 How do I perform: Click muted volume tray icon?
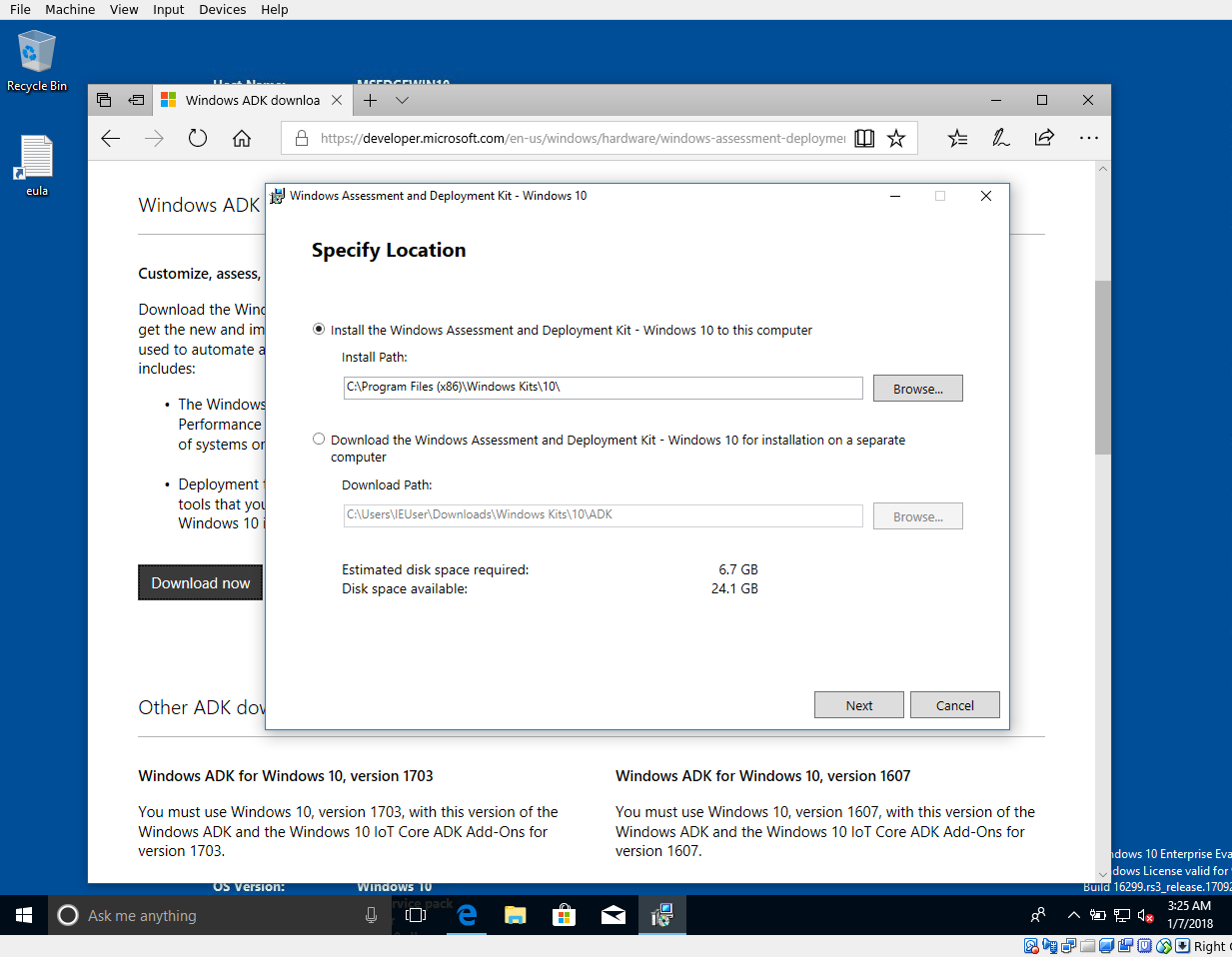[x=1146, y=915]
